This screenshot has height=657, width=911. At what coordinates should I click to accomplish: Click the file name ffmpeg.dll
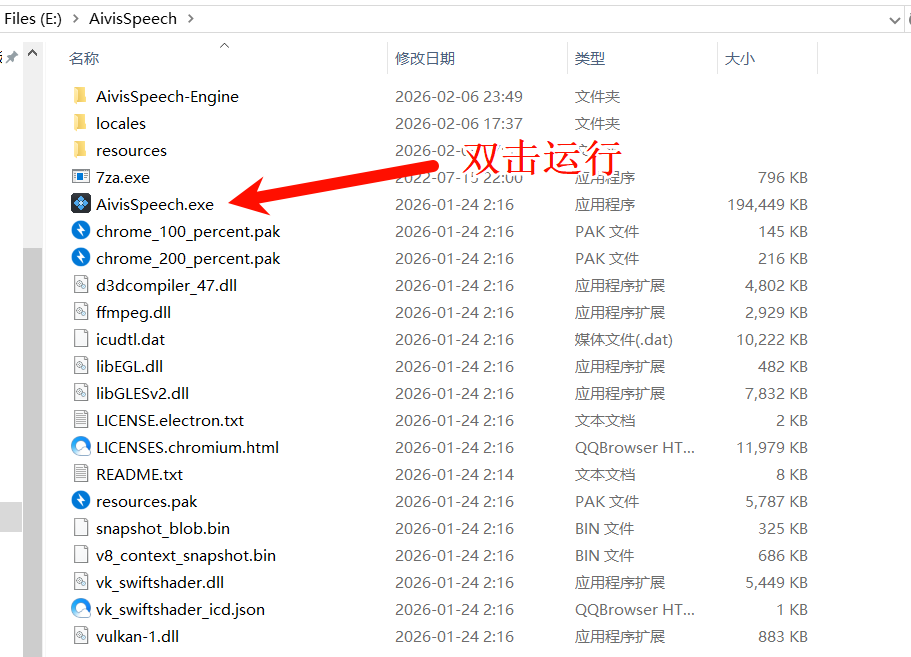[x=133, y=313]
